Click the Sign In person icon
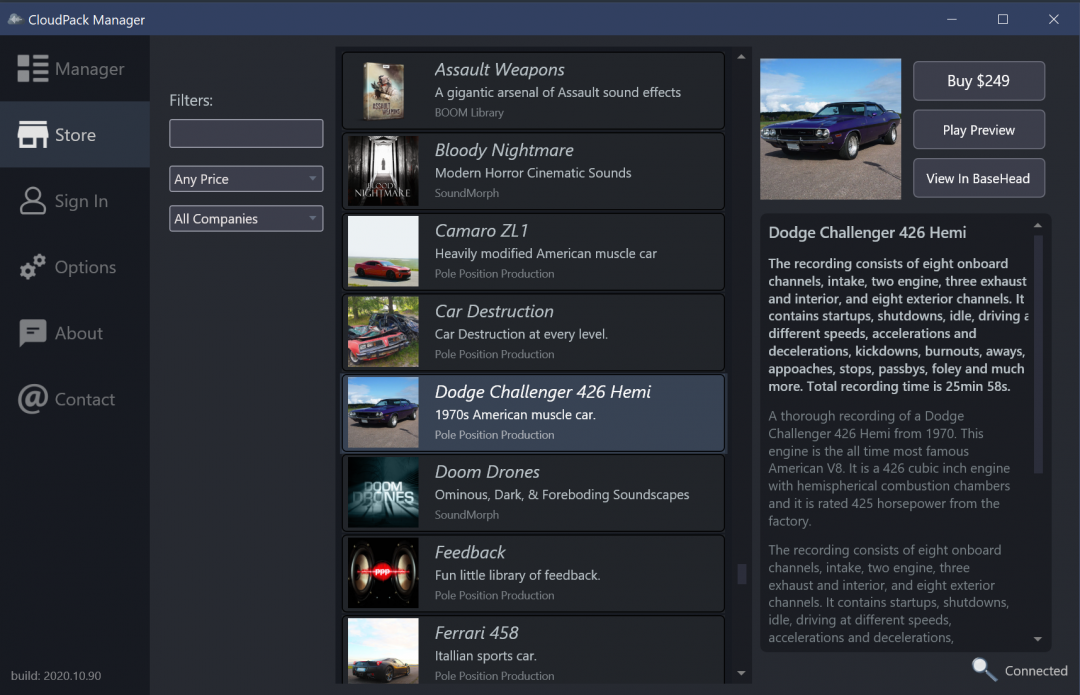 coord(32,200)
